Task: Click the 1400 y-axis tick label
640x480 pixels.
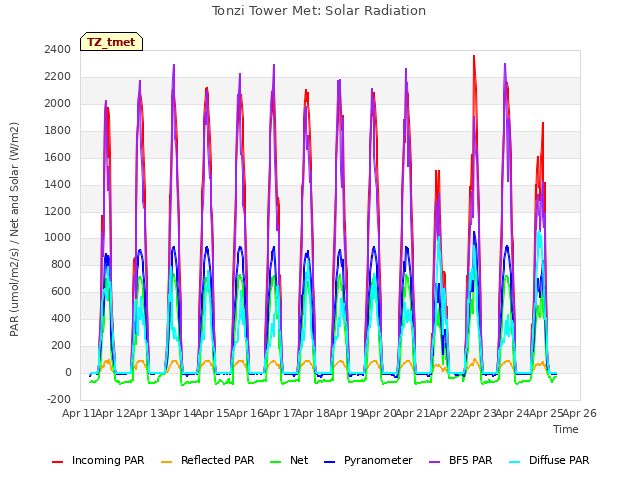Action: (x=58, y=184)
